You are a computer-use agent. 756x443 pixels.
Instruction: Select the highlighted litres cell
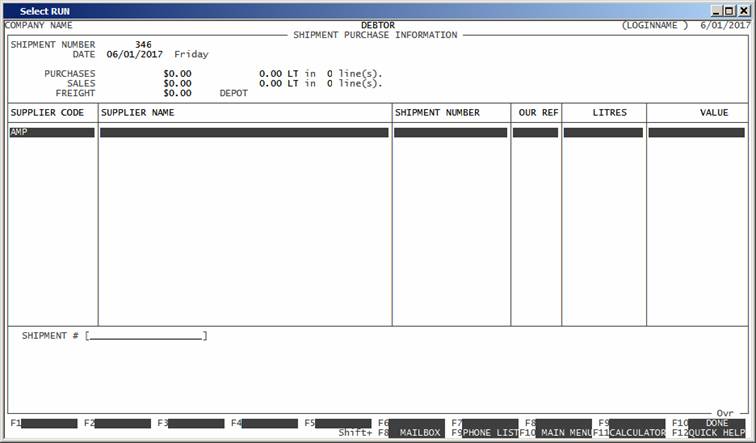(603, 133)
